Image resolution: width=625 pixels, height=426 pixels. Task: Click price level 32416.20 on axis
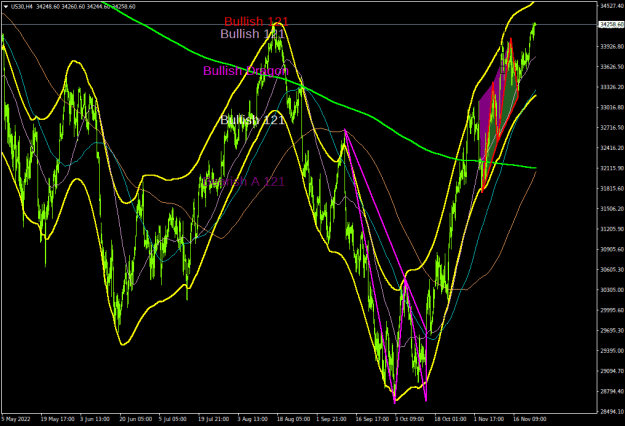[x=611, y=148]
